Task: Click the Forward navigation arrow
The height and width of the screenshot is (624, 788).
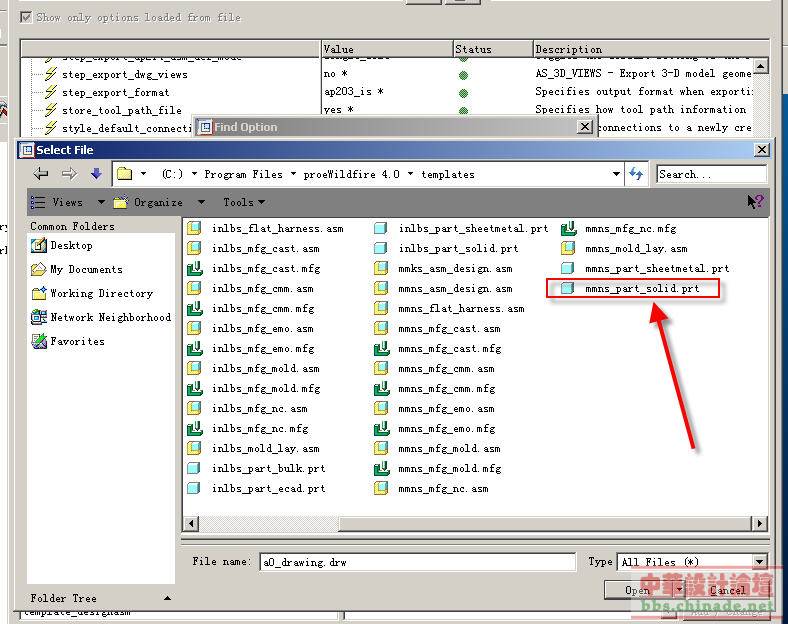Action: (69, 174)
